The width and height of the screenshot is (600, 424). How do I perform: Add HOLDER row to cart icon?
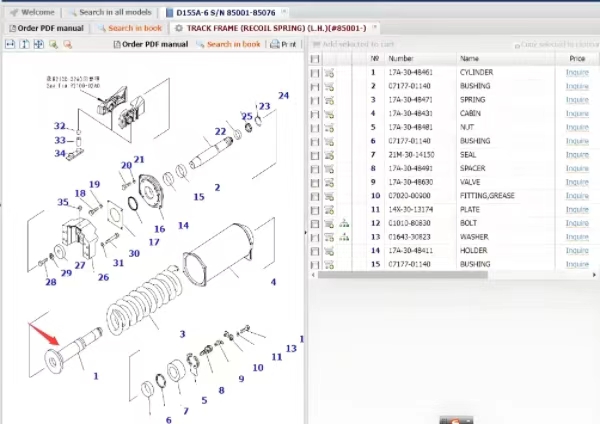[x=329, y=251]
